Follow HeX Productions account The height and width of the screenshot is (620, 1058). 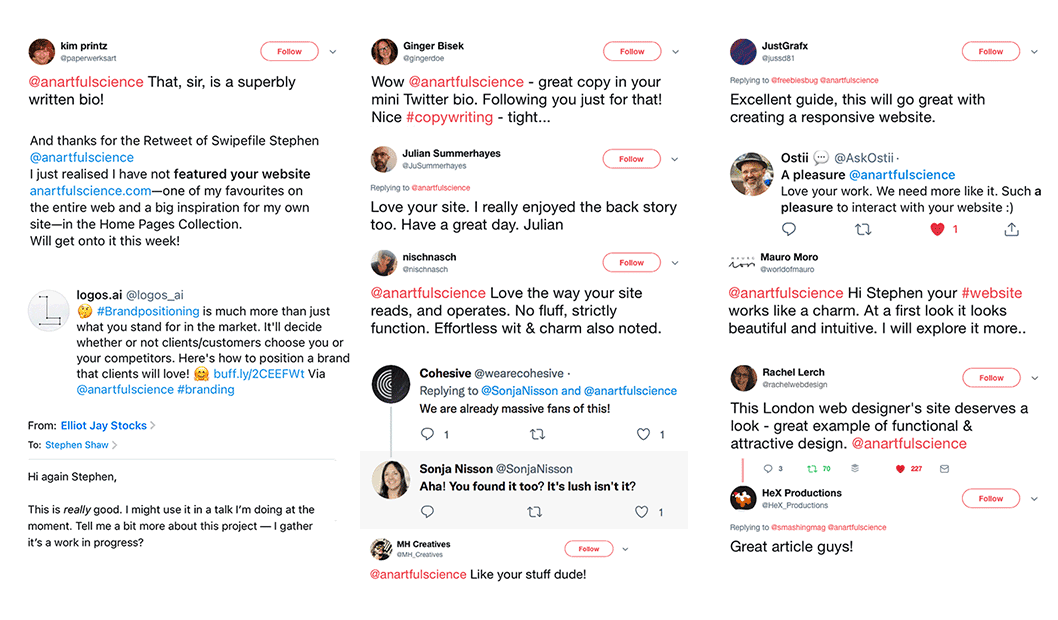click(x=991, y=499)
